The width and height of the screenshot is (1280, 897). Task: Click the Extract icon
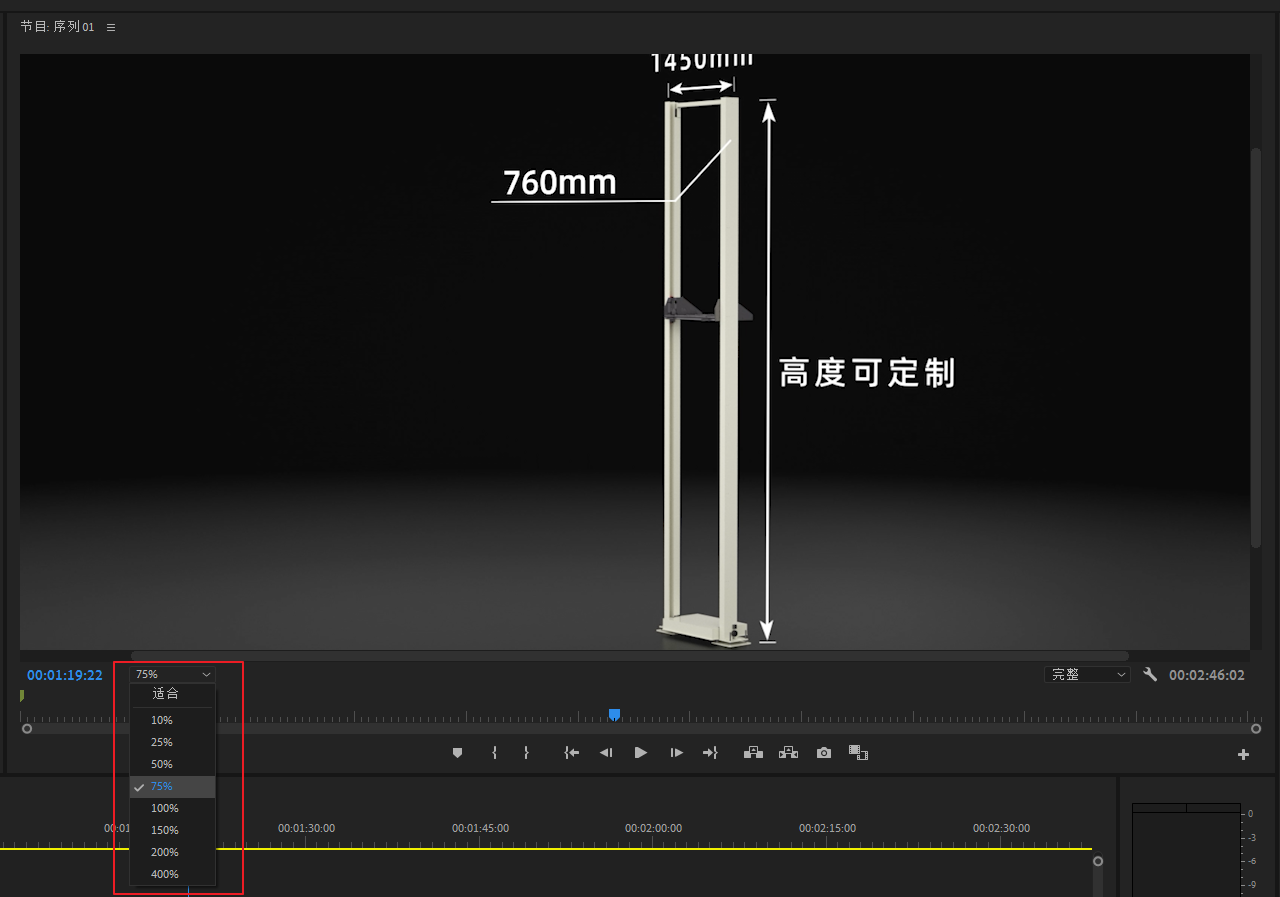[788, 753]
